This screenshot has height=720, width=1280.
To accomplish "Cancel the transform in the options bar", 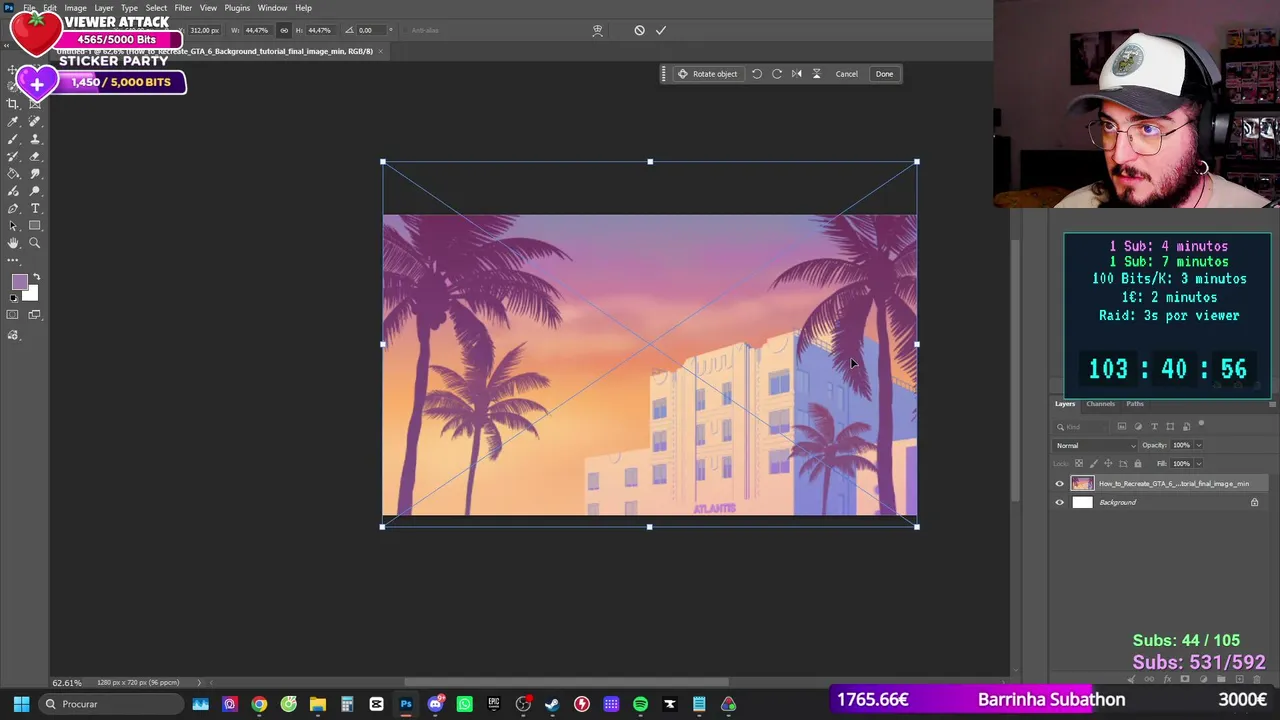I will pos(640,30).
